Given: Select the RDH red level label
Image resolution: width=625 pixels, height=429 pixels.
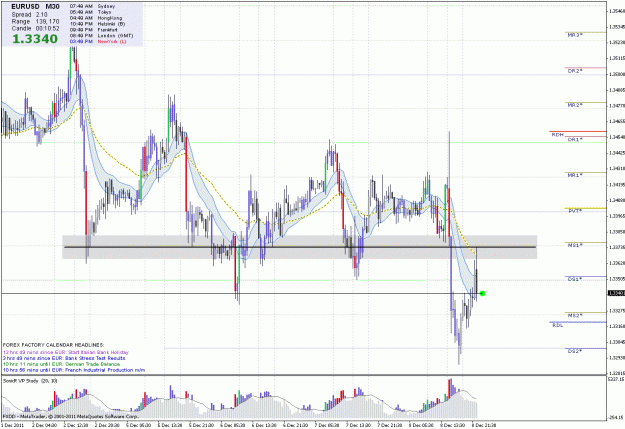Looking at the screenshot, I should [x=557, y=135].
